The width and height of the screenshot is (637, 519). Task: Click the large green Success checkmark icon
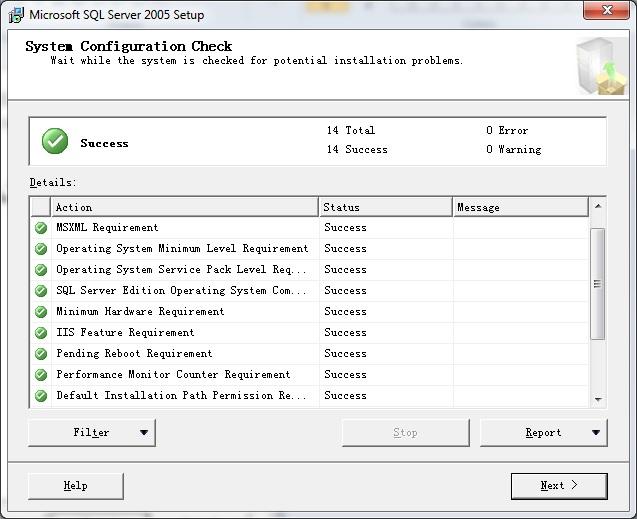coord(55,142)
